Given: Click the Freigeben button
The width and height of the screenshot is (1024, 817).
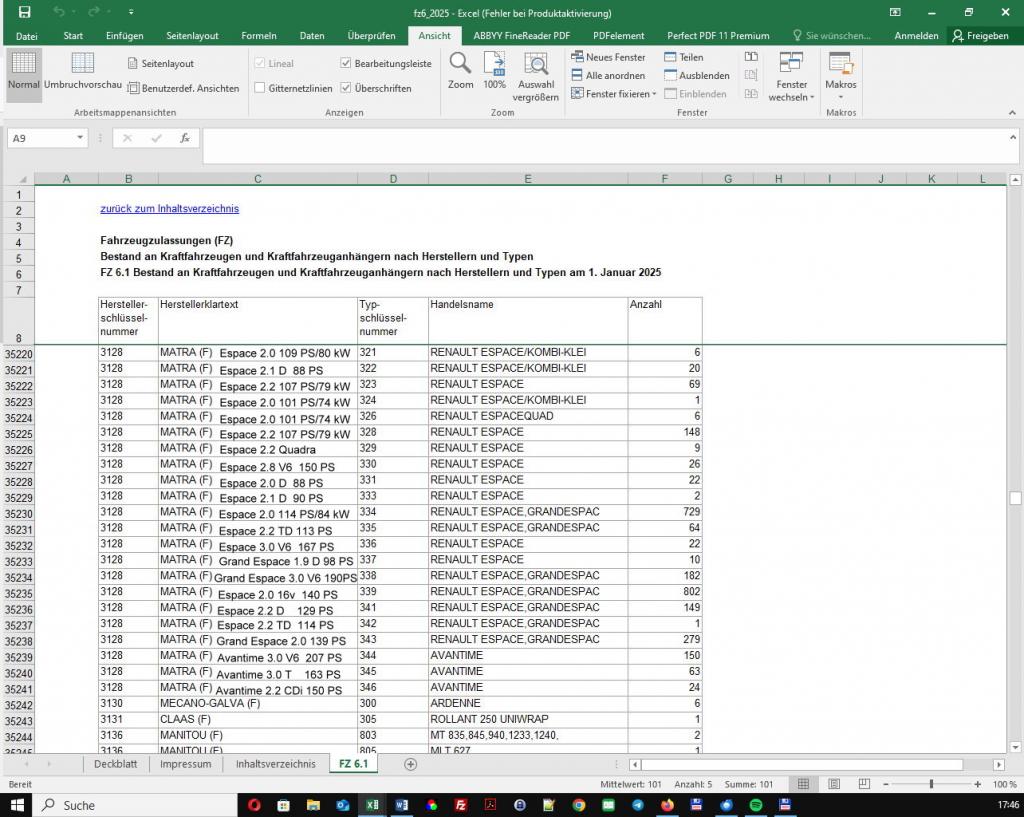Looking at the screenshot, I should coord(981,36).
